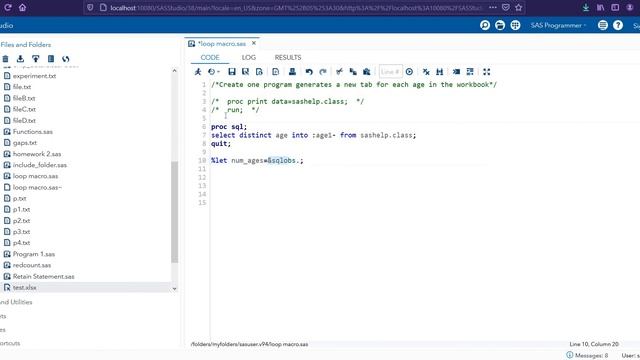
Task: Open loop macro.sas from the file tree
Action: point(35,176)
